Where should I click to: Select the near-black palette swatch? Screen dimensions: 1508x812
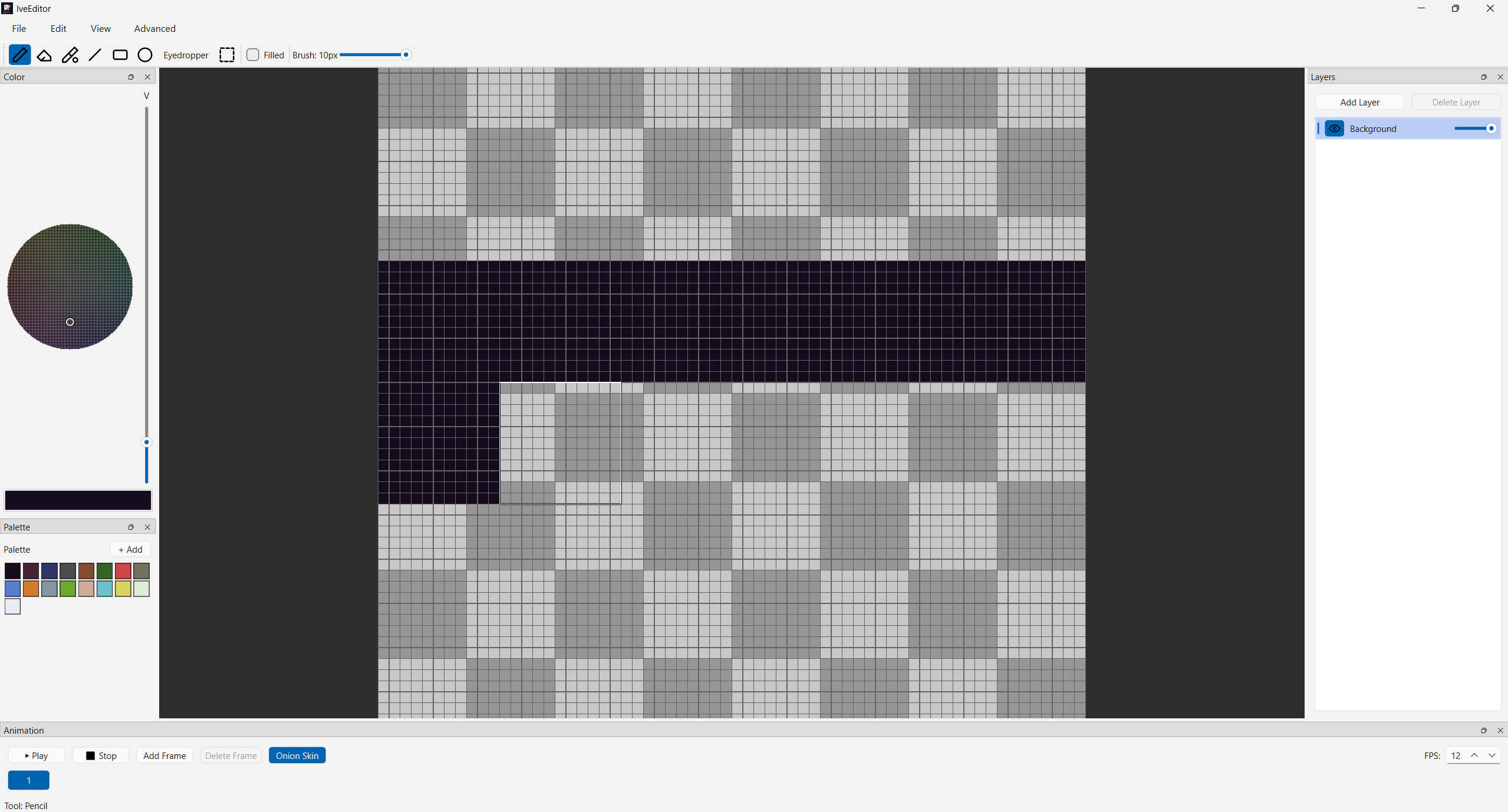[12, 570]
